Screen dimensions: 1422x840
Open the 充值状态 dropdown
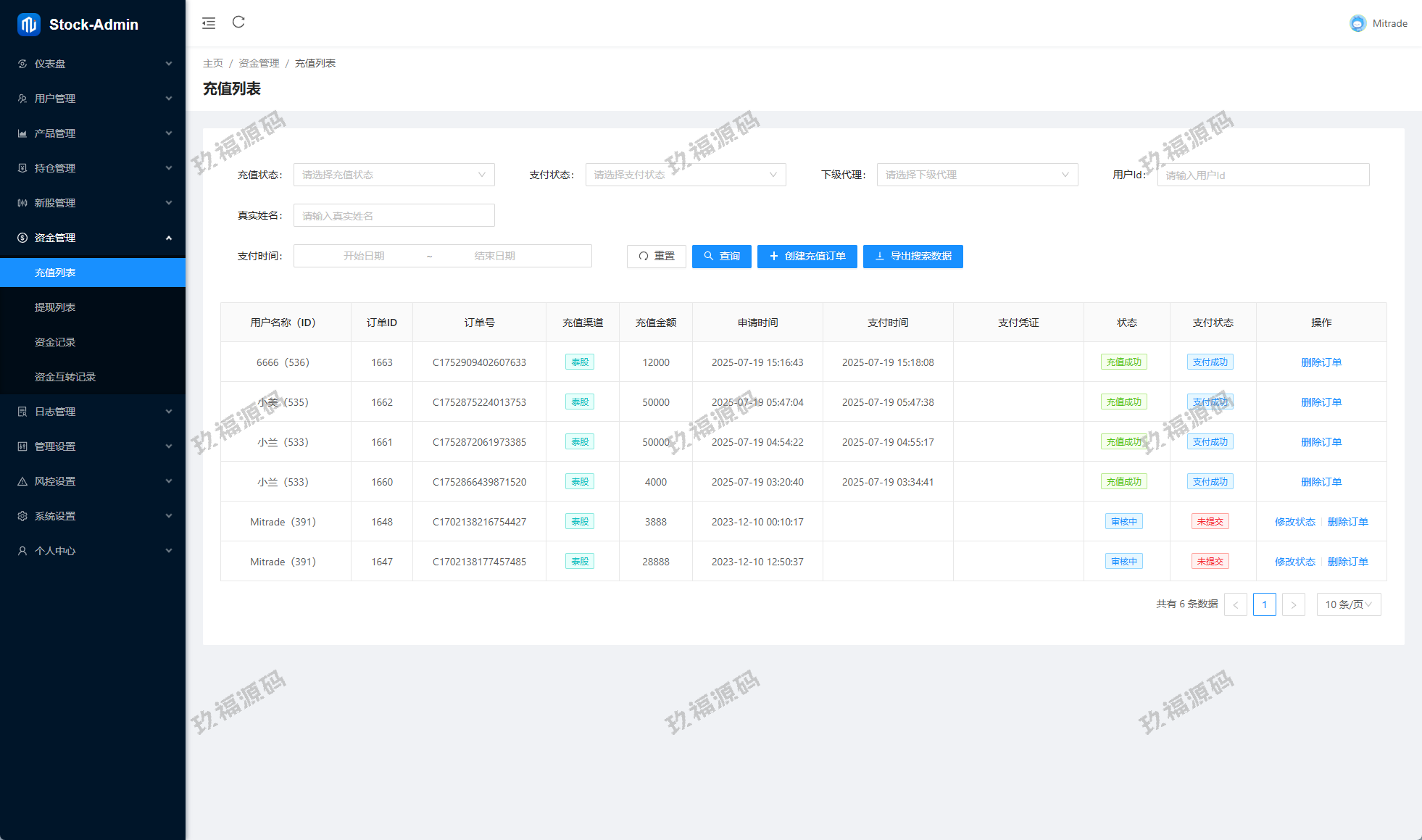[x=394, y=175]
